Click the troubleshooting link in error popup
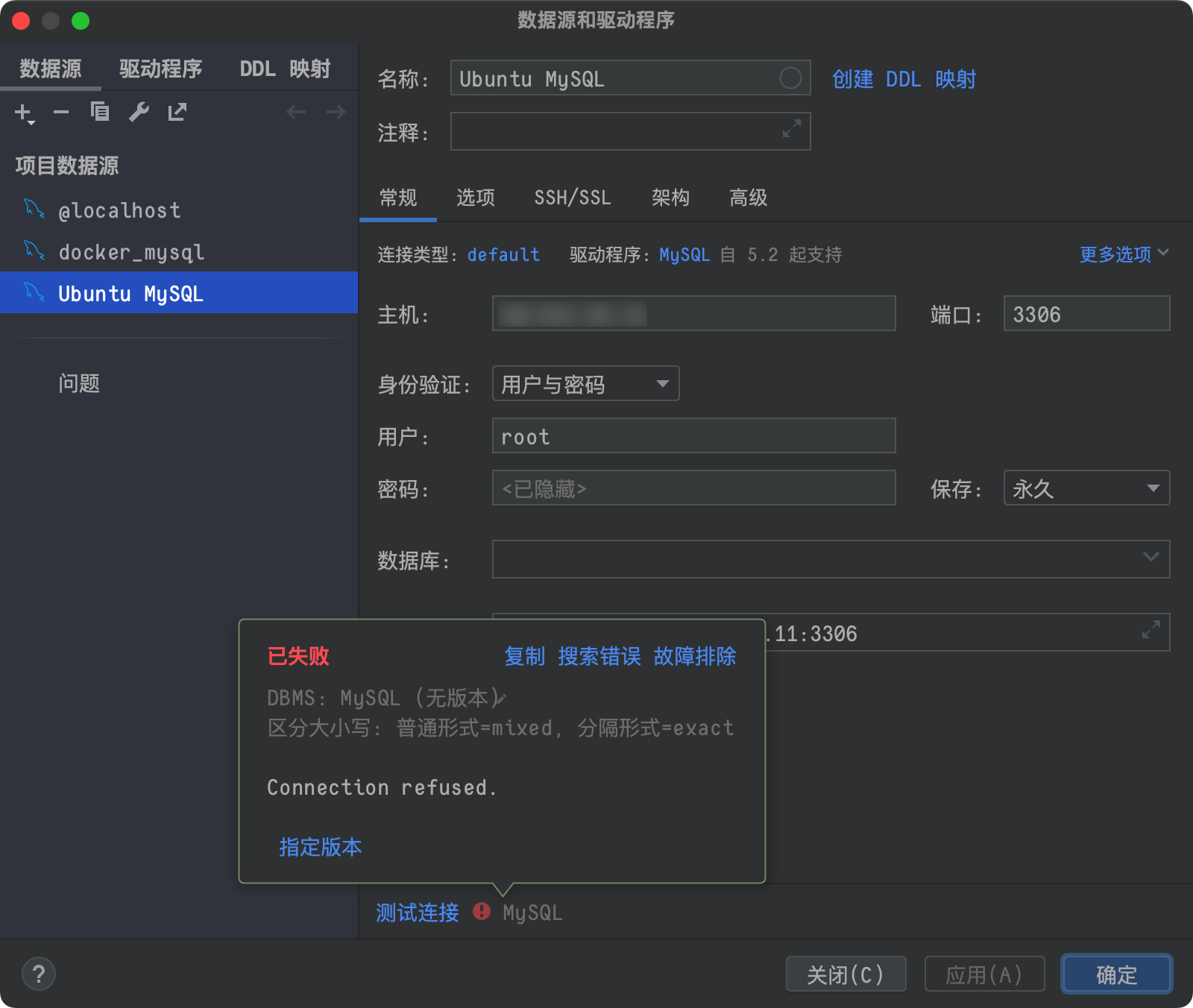1193x1008 pixels. [x=694, y=656]
